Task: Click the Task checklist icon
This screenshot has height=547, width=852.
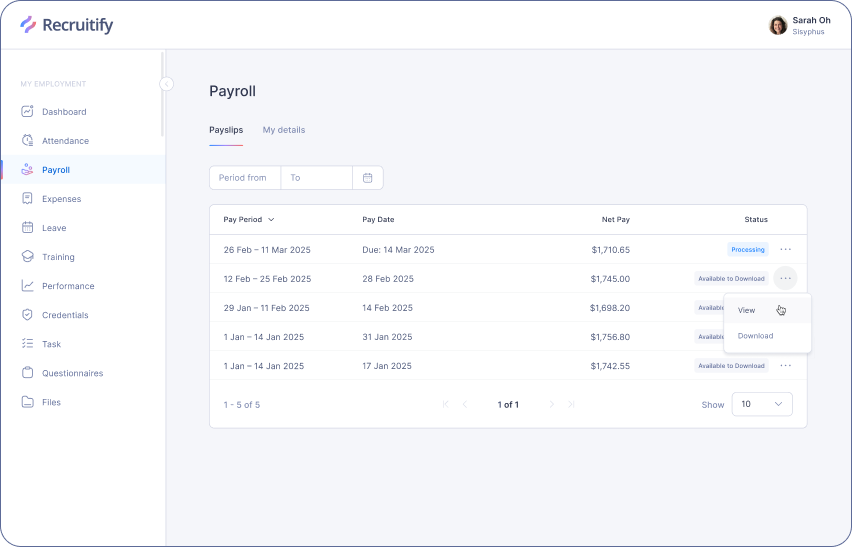Action: (x=27, y=344)
